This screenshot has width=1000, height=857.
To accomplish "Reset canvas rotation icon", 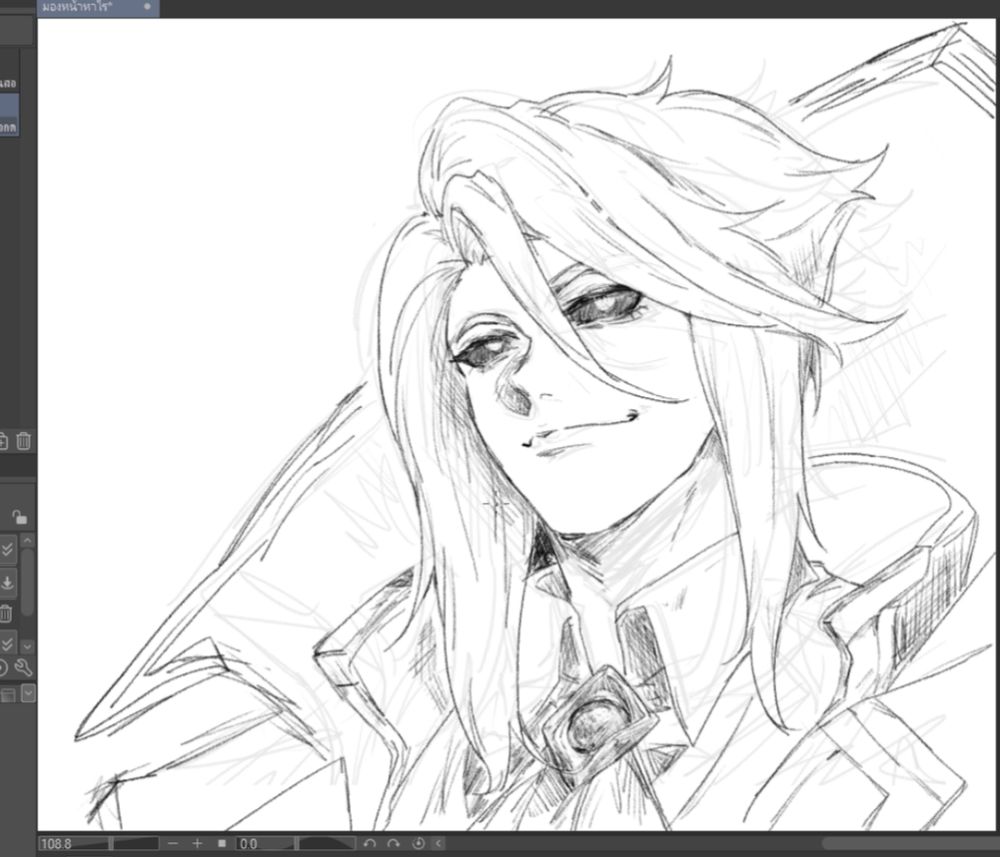I will [x=418, y=843].
